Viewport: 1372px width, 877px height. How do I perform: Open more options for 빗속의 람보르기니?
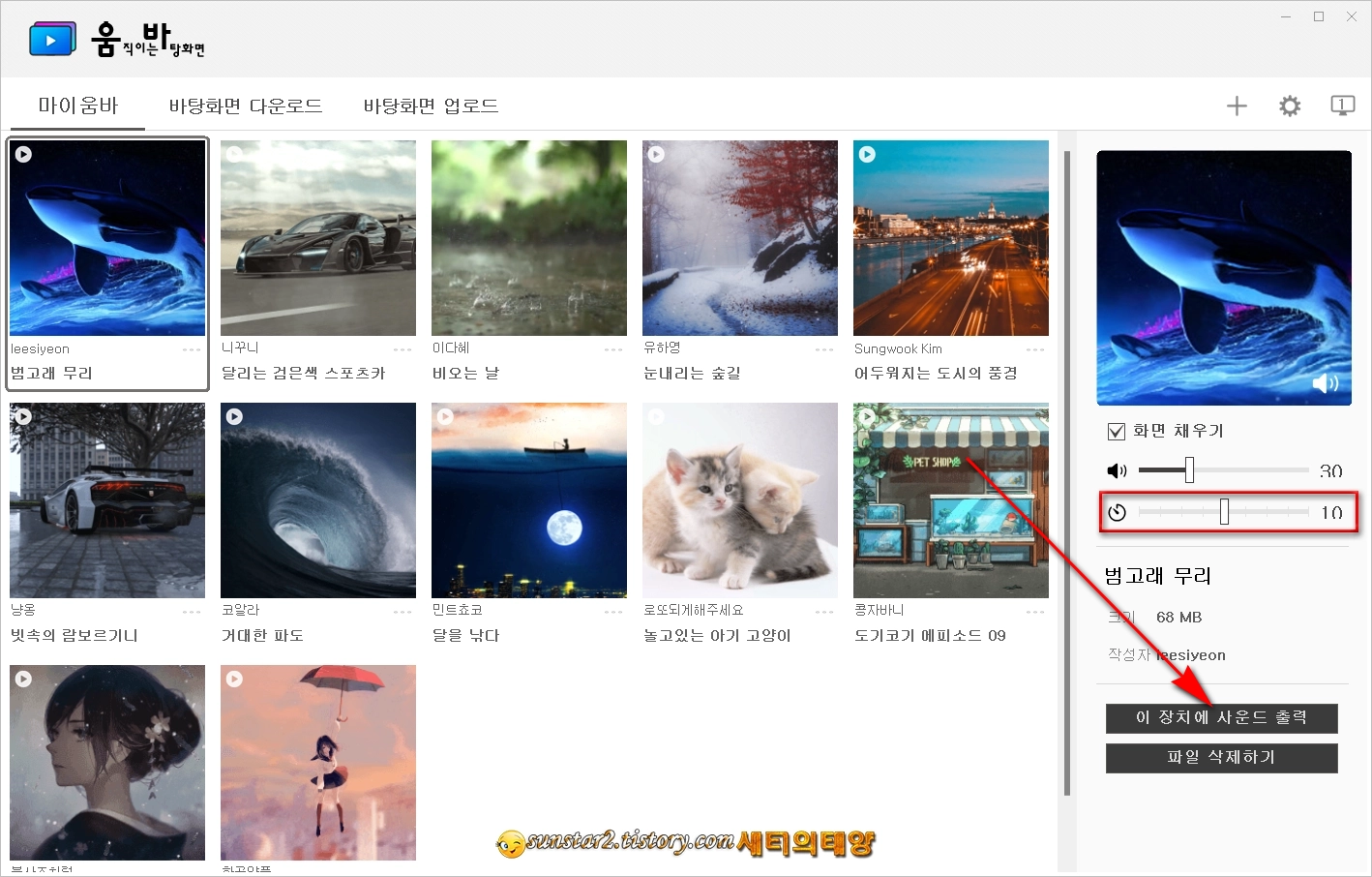click(192, 612)
